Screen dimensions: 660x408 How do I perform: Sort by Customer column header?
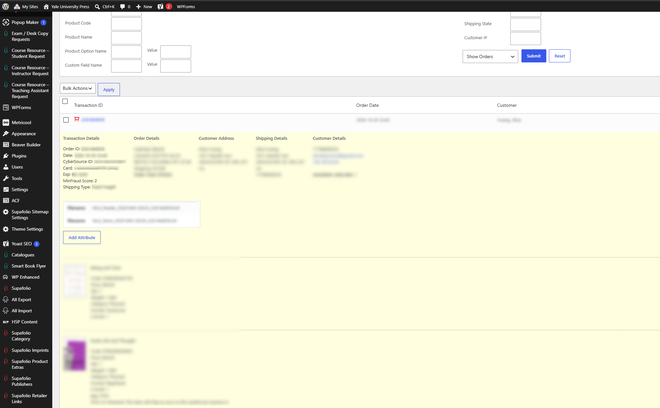point(507,105)
